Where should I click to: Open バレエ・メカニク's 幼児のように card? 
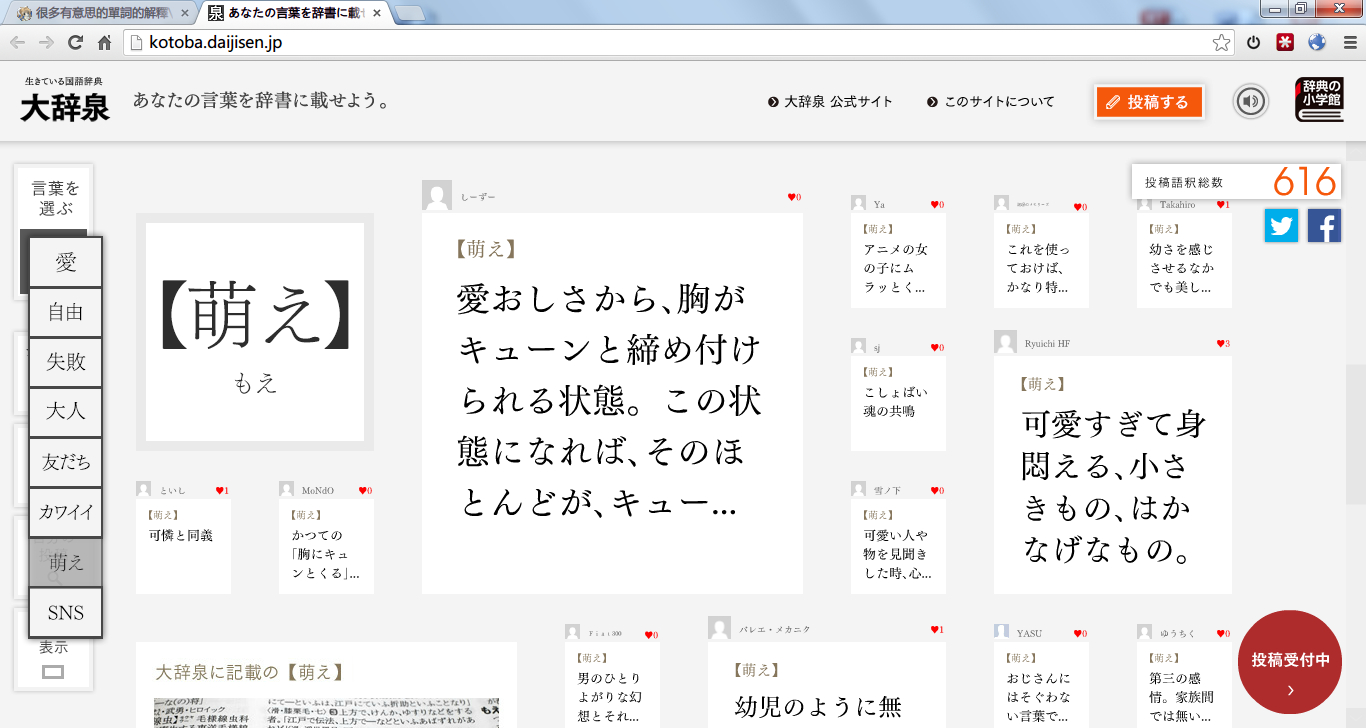827,685
